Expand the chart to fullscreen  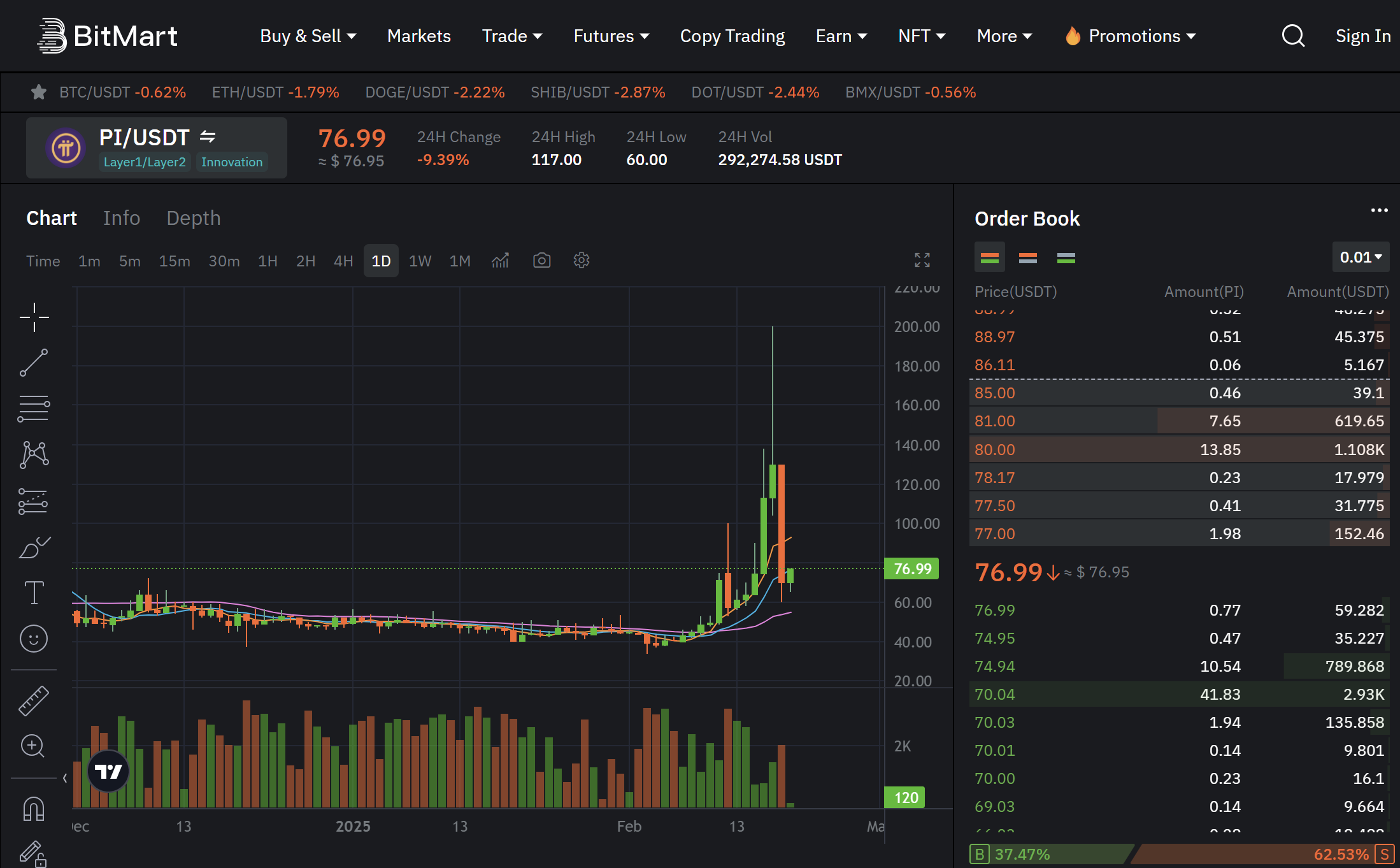[x=922, y=260]
